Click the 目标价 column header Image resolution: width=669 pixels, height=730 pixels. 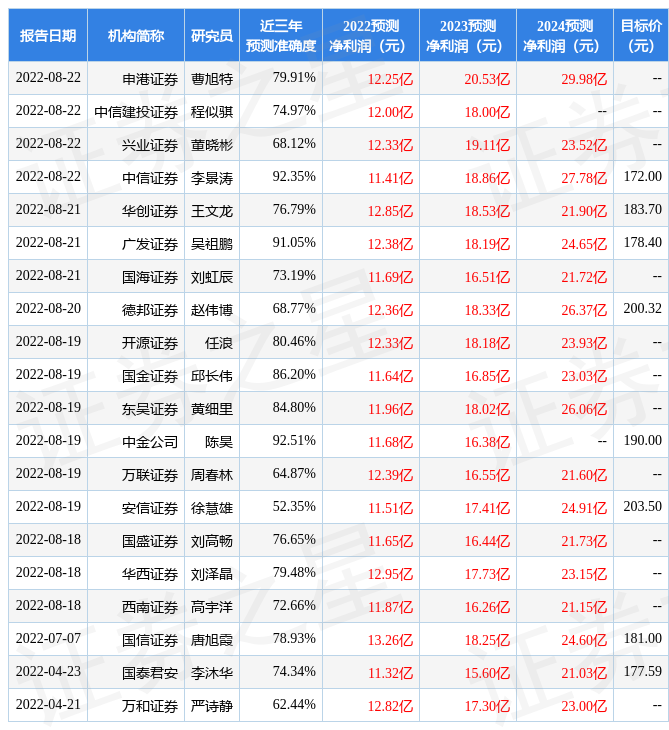[641, 35]
